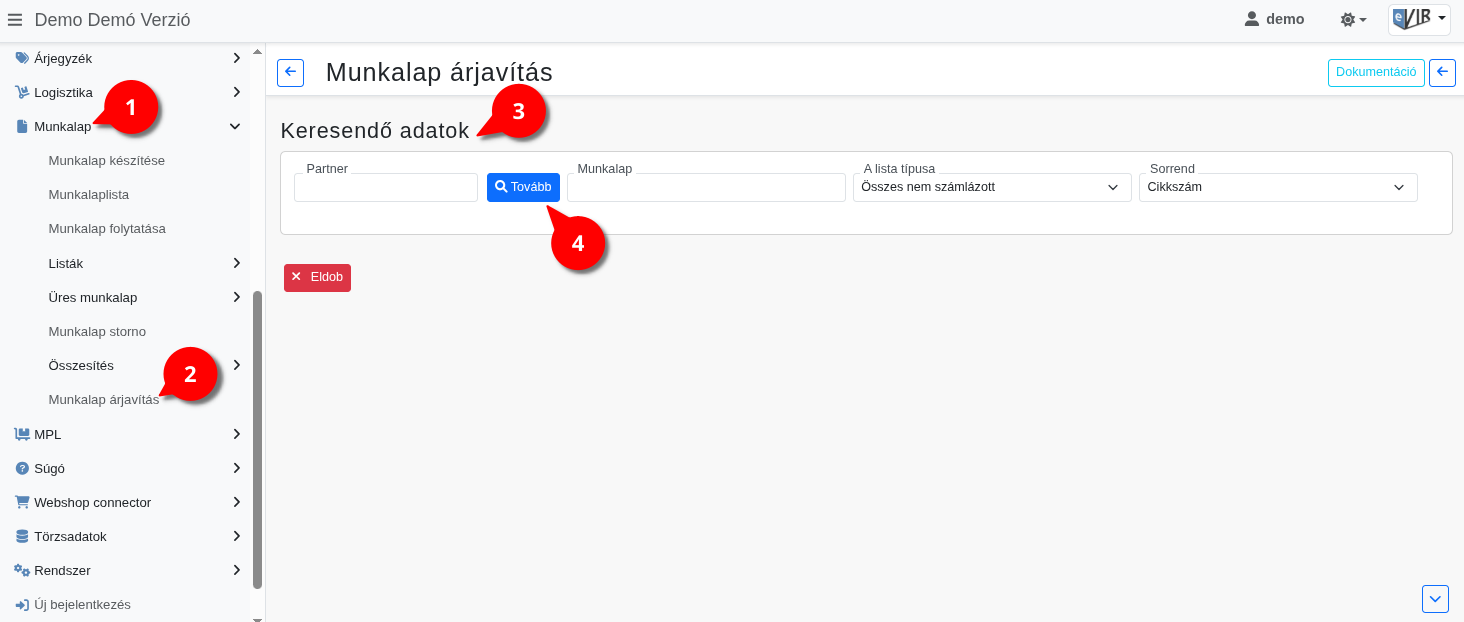This screenshot has height=622, width=1464.
Task: Open the Dokumentáció link button
Action: point(1375,72)
